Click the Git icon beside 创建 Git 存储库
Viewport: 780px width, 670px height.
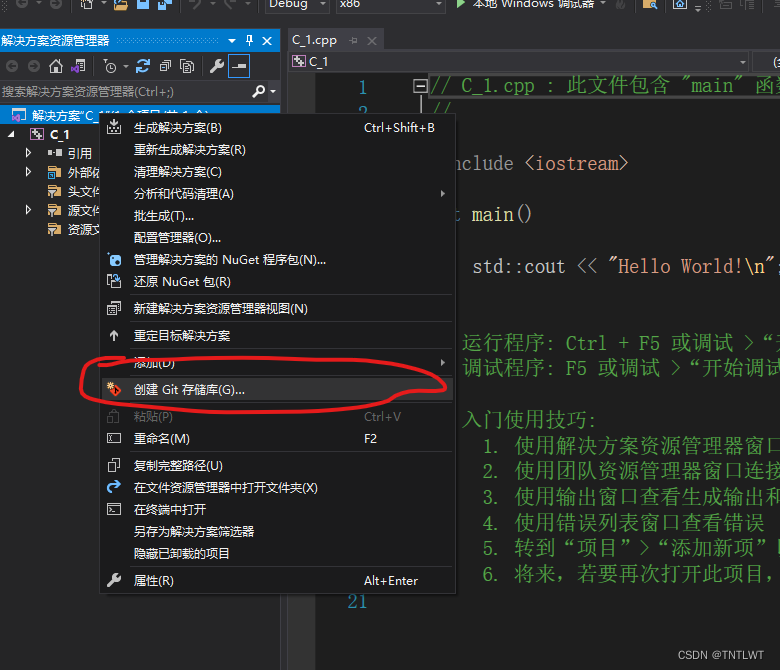click(114, 389)
